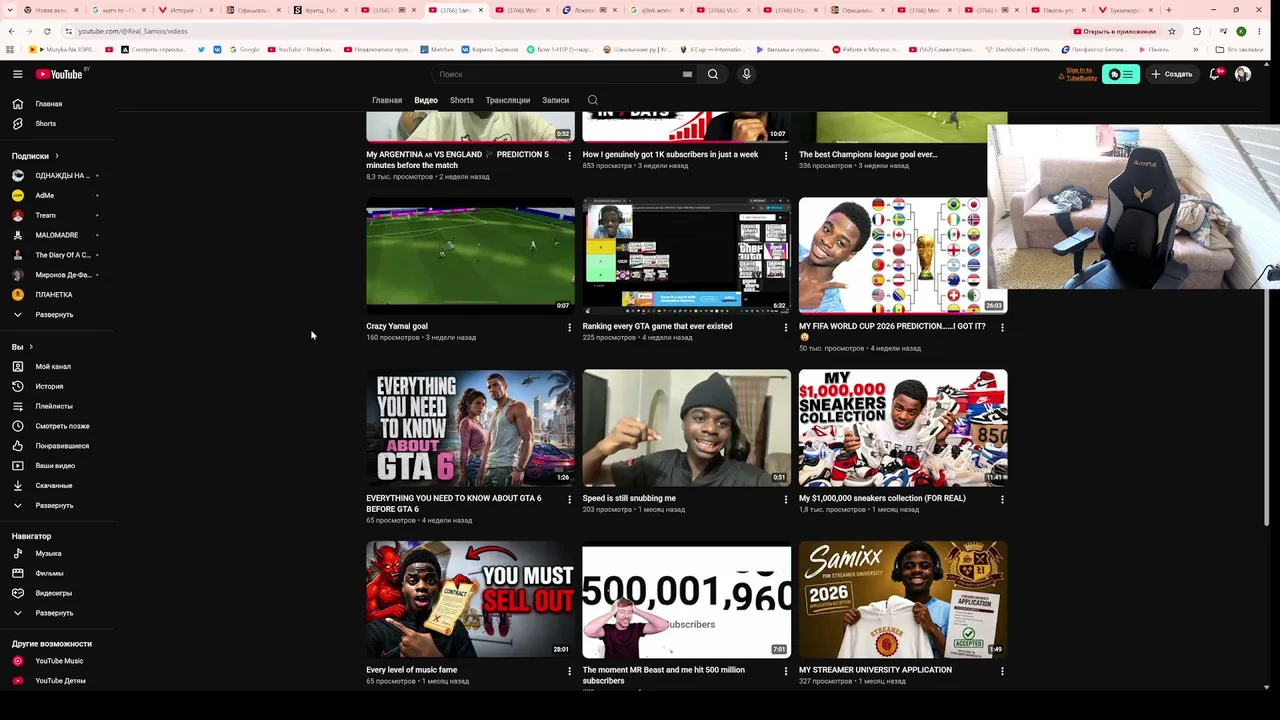Open options for MY STREAMER UNIVERSITY APPLICATION

1002,671
